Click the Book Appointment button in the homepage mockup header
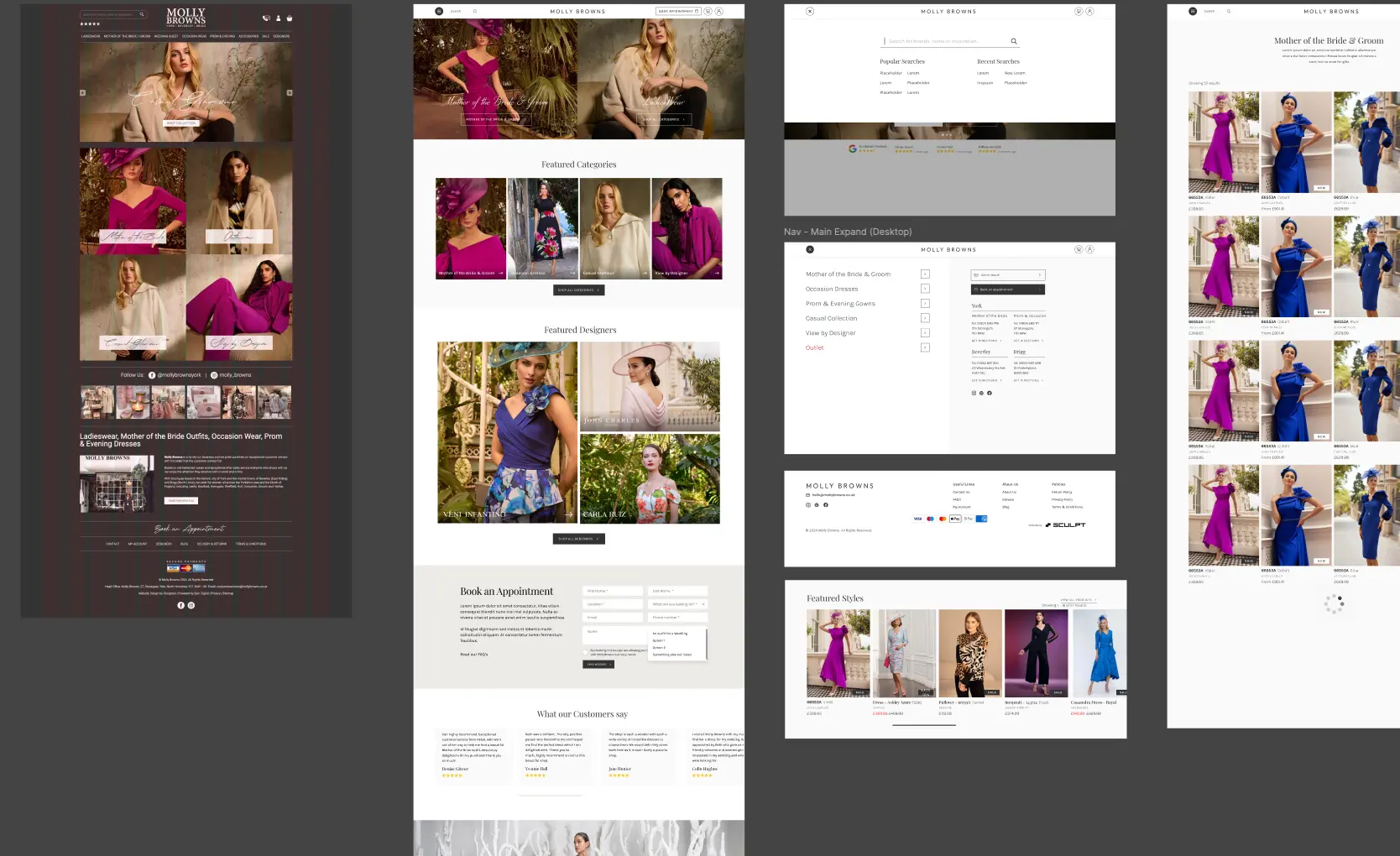This screenshot has width=1400, height=856. pyautogui.click(x=678, y=11)
